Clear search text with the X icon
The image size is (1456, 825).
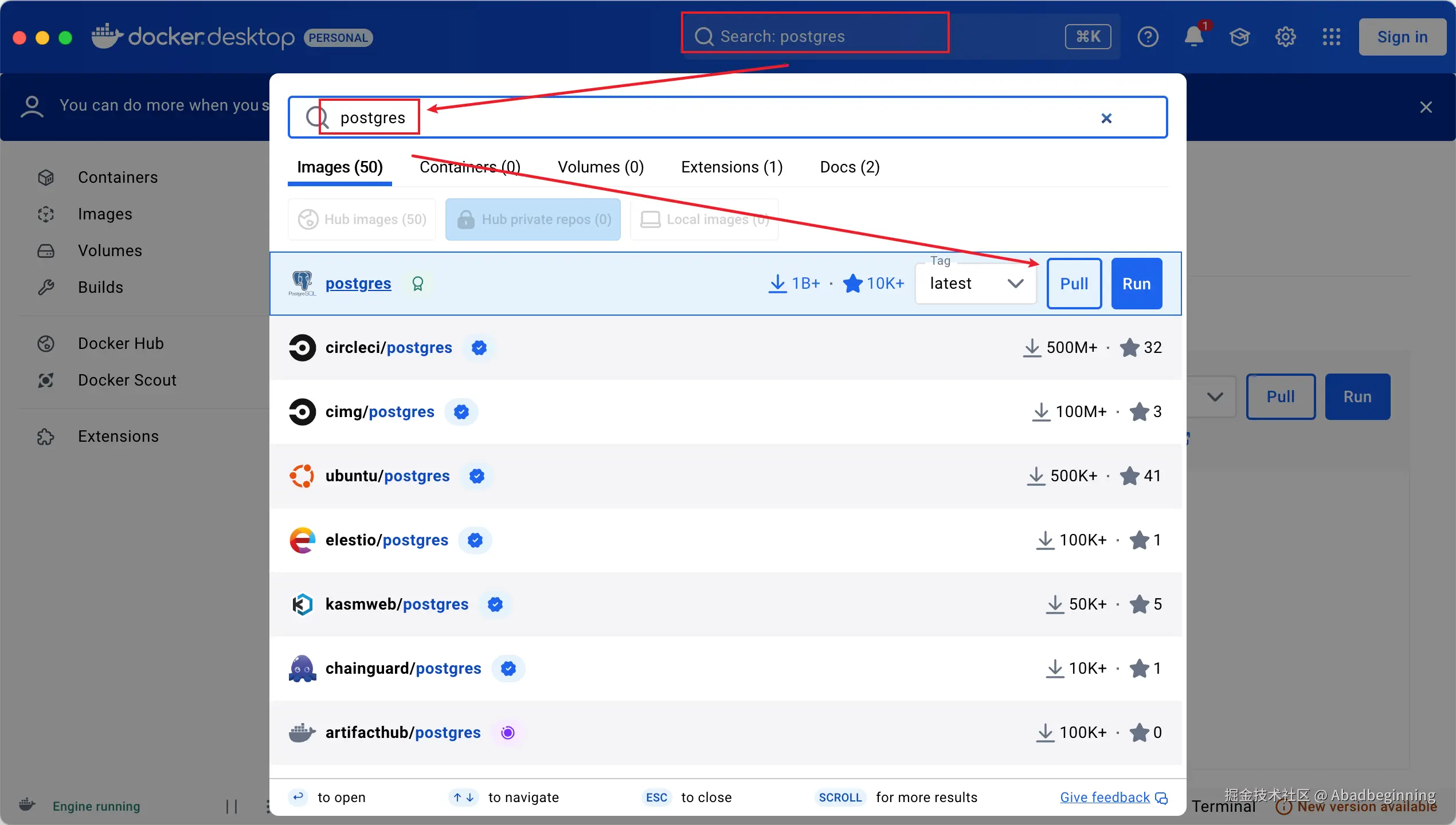(1106, 118)
